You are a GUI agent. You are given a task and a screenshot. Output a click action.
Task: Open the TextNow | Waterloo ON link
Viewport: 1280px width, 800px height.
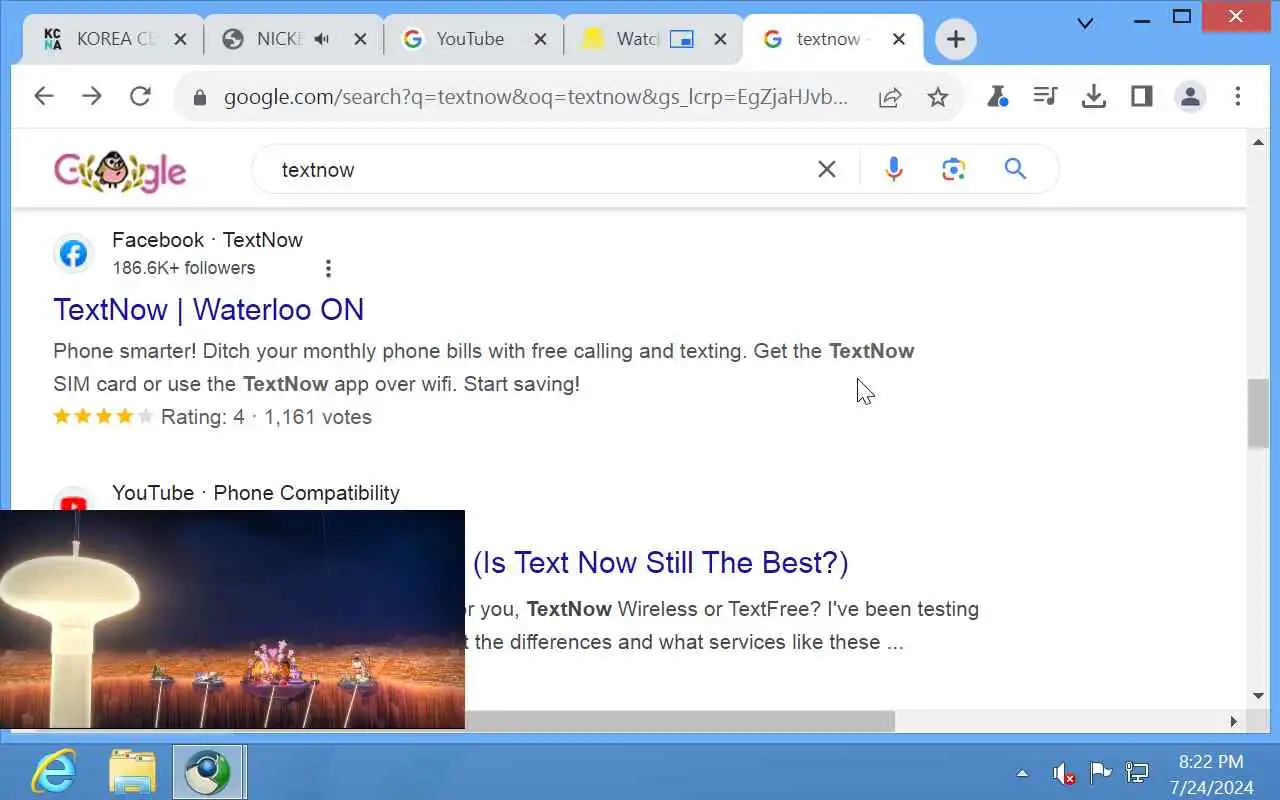(x=208, y=309)
